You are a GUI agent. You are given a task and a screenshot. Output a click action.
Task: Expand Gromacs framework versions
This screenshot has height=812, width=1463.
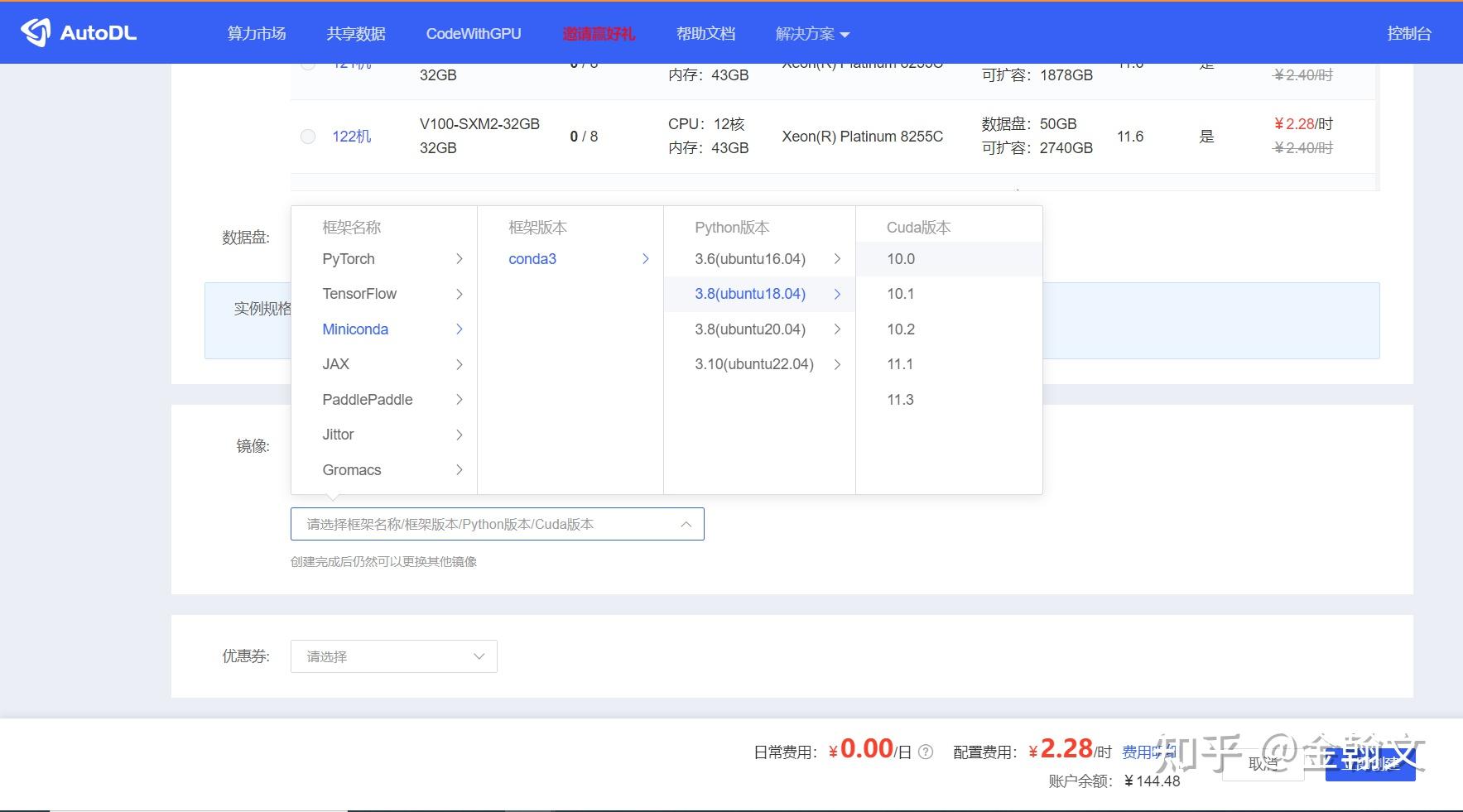351,469
